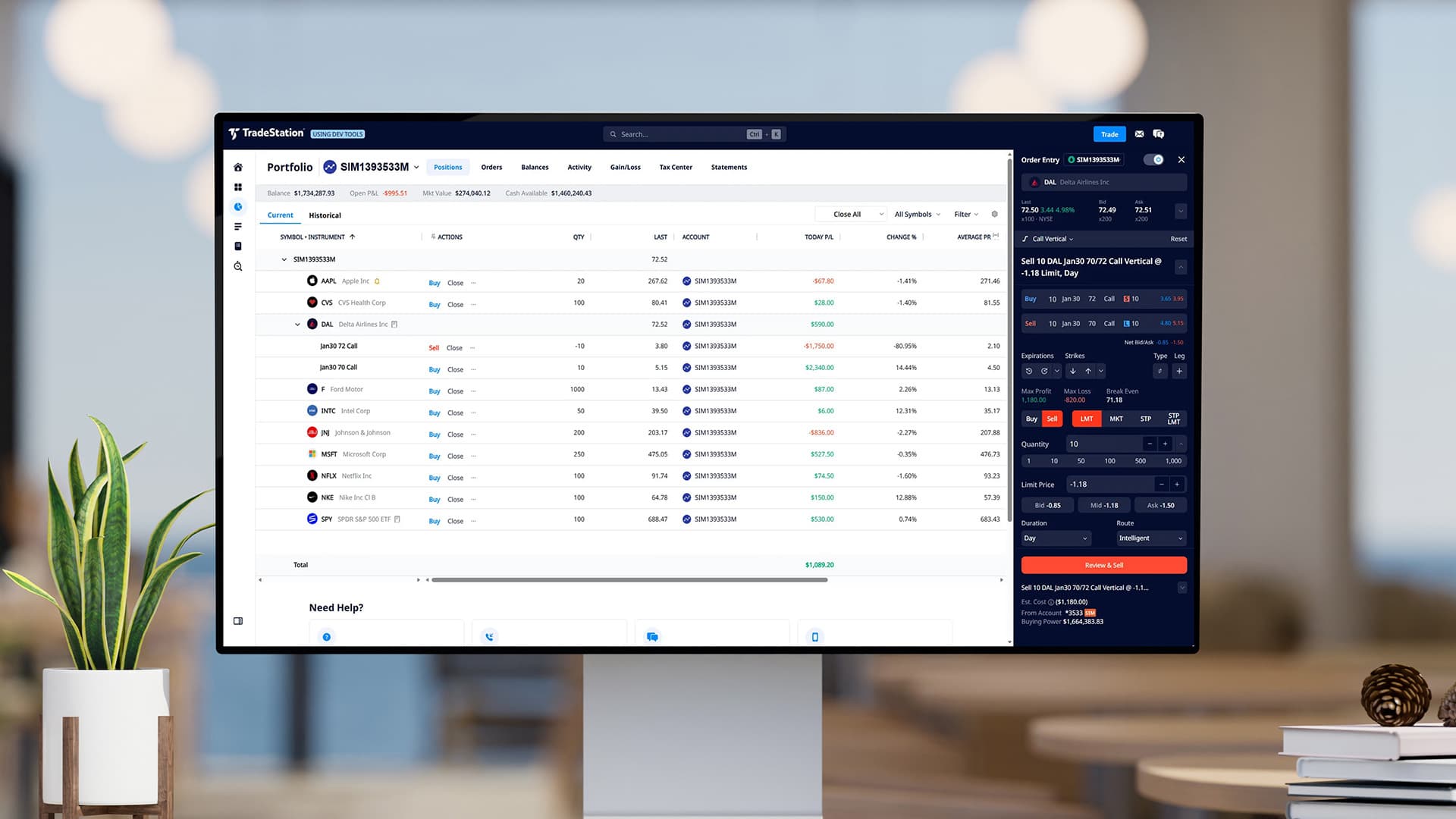Open the scanner magnifier icon in the sidebar
This screenshot has height=819, width=1456.
coord(238,267)
